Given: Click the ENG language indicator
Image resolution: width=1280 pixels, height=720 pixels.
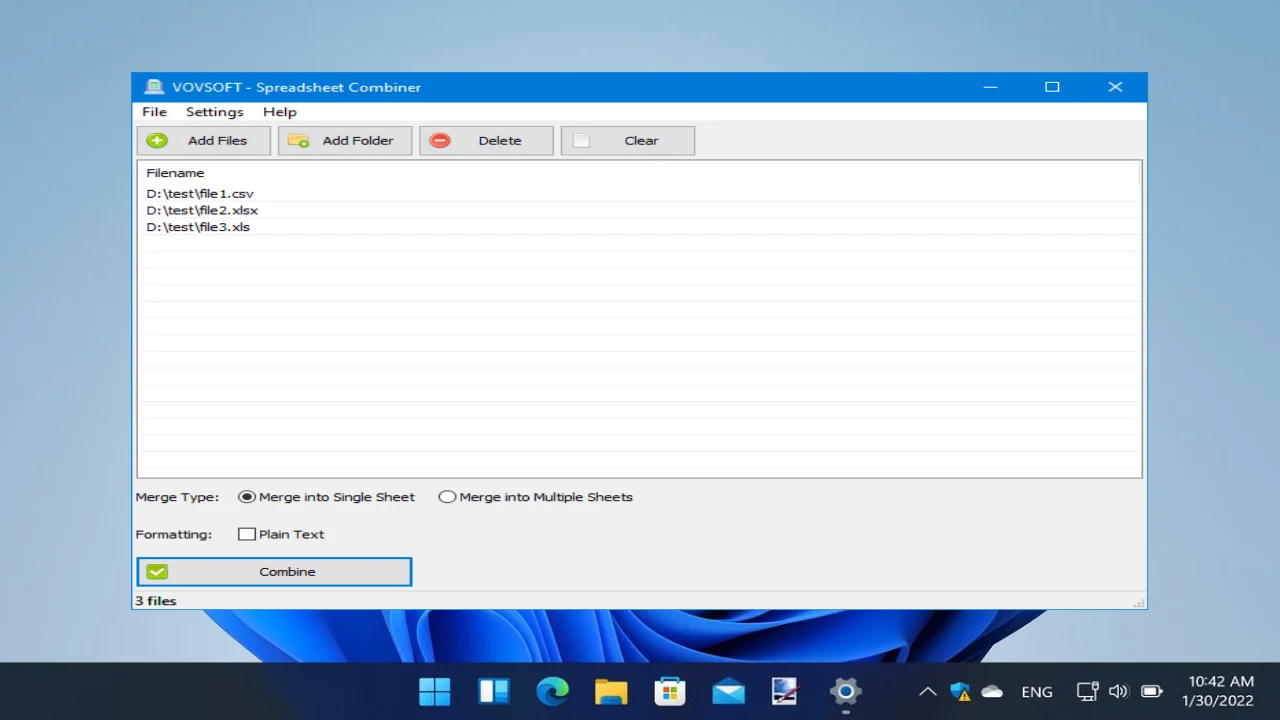Looking at the screenshot, I should [1037, 692].
